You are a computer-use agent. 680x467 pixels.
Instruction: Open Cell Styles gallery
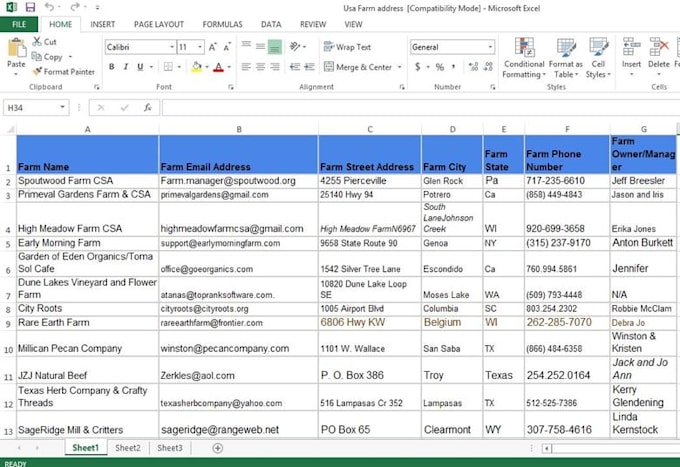[598, 58]
